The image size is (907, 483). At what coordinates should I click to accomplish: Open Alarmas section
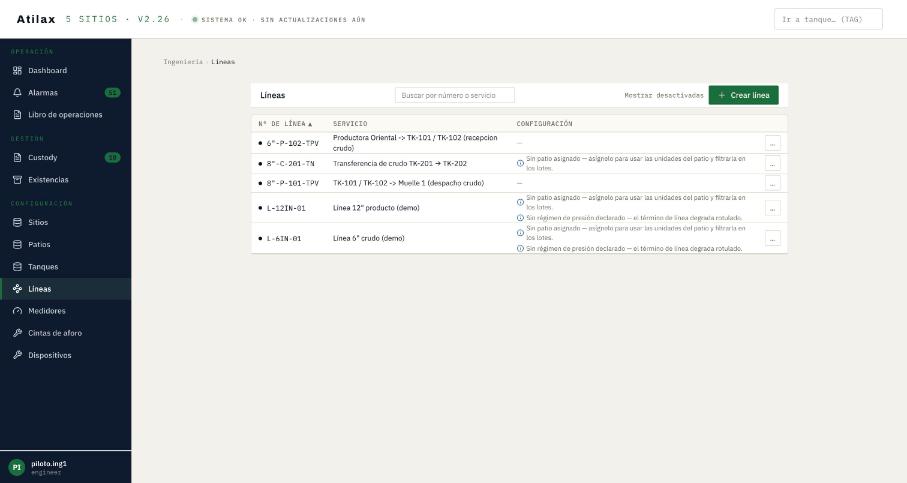pyautogui.click(x=65, y=93)
